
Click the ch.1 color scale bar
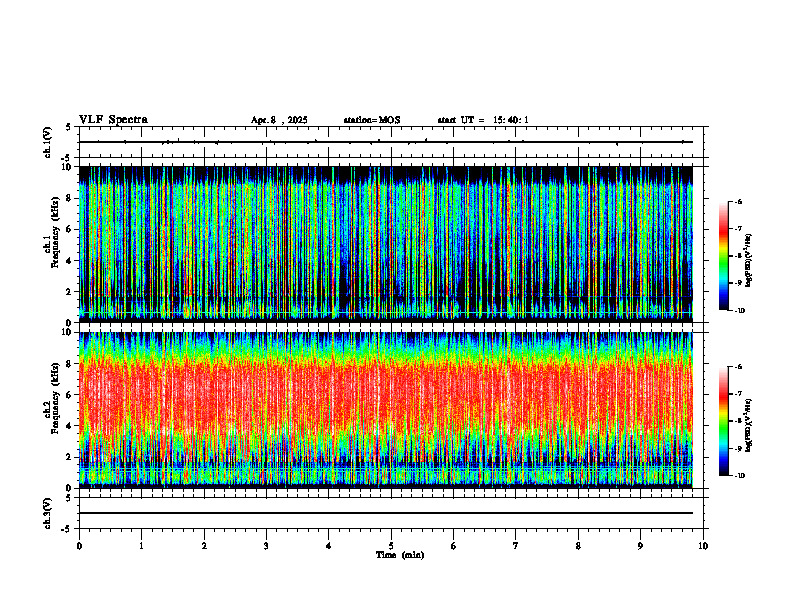pos(724,256)
